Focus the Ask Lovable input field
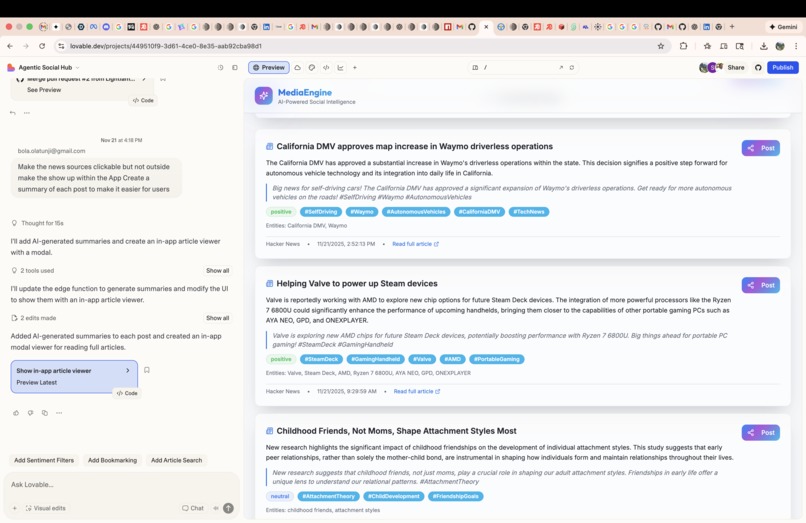 pyautogui.click(x=121, y=484)
